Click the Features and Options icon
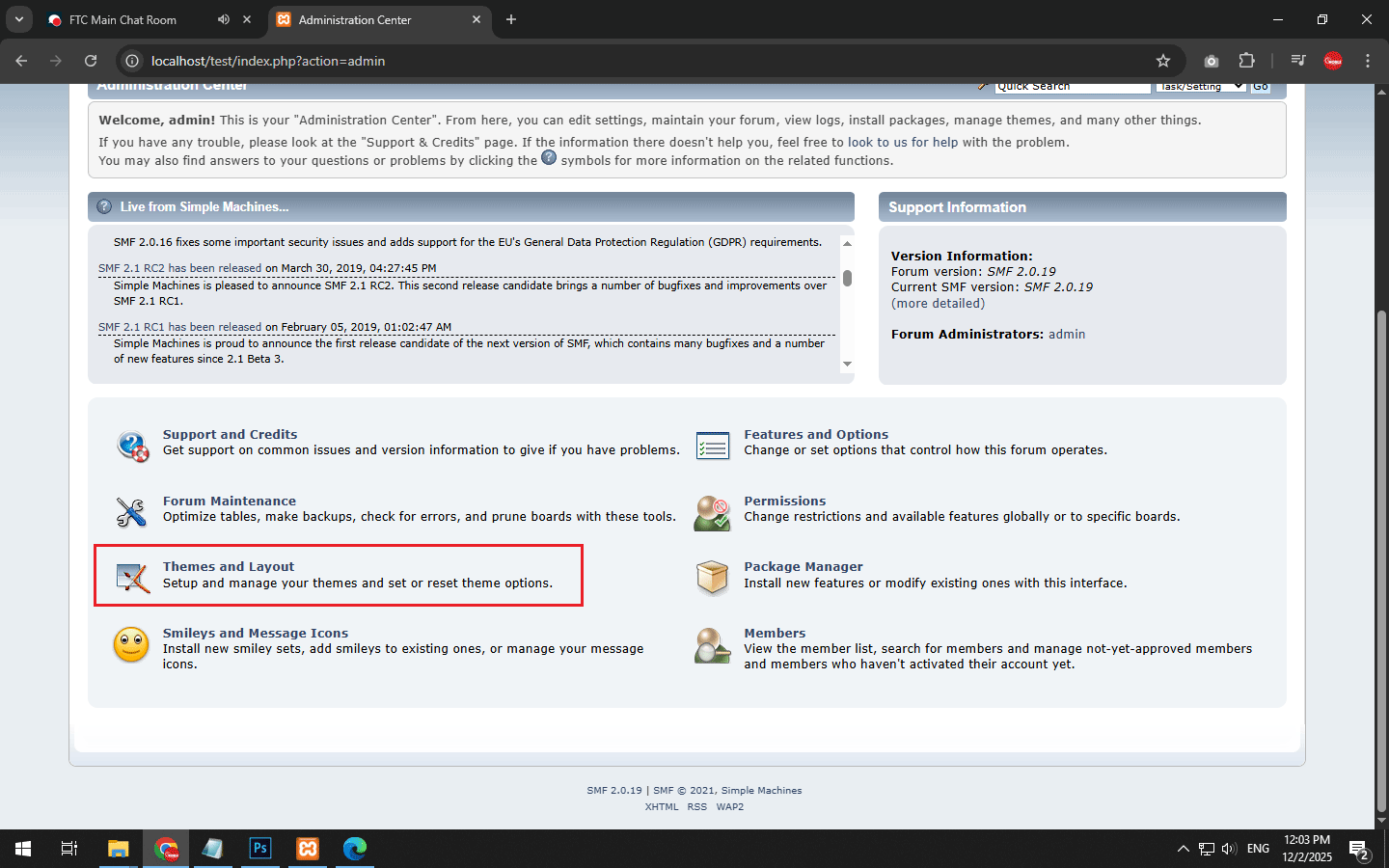The height and width of the screenshot is (868, 1389). (713, 446)
